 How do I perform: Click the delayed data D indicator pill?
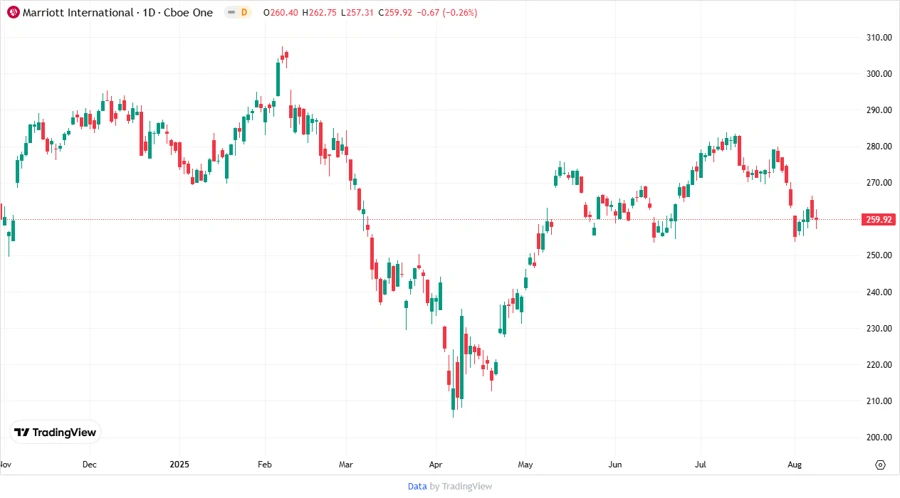[x=238, y=13]
